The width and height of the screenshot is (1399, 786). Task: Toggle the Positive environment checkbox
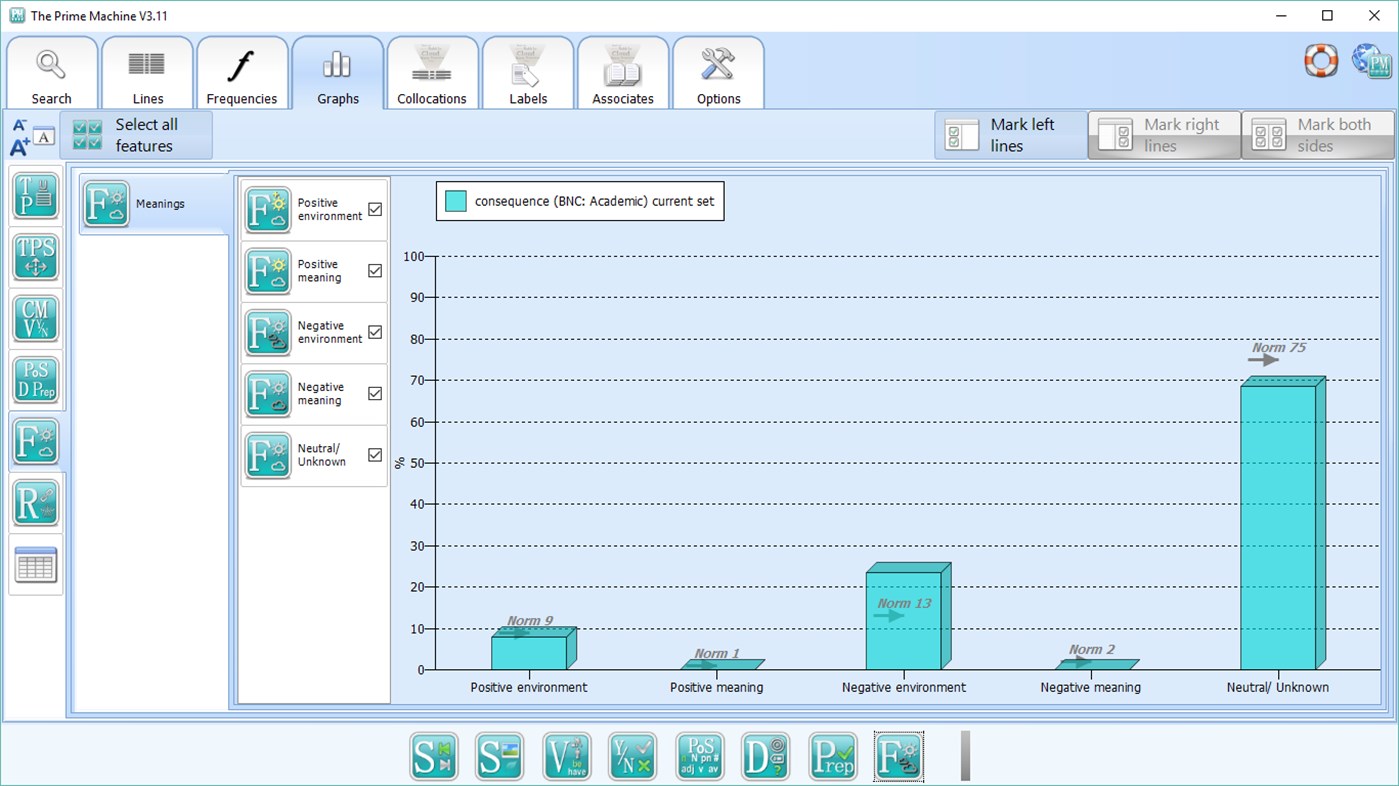(375, 209)
